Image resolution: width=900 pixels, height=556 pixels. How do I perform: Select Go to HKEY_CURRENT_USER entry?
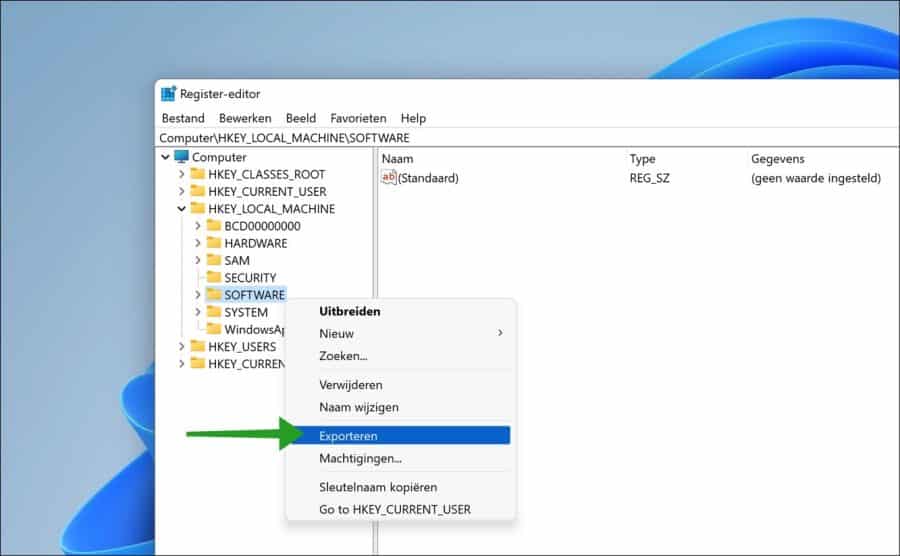coord(400,510)
